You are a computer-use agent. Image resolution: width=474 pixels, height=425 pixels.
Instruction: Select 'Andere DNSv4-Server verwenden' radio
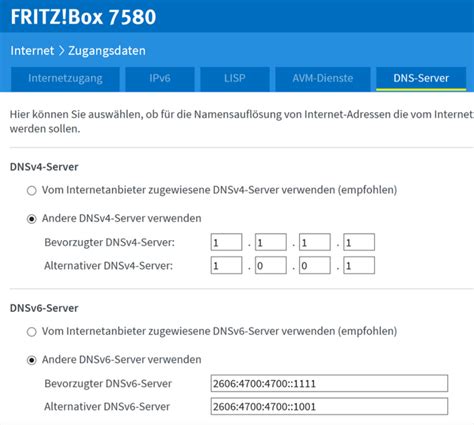point(32,219)
